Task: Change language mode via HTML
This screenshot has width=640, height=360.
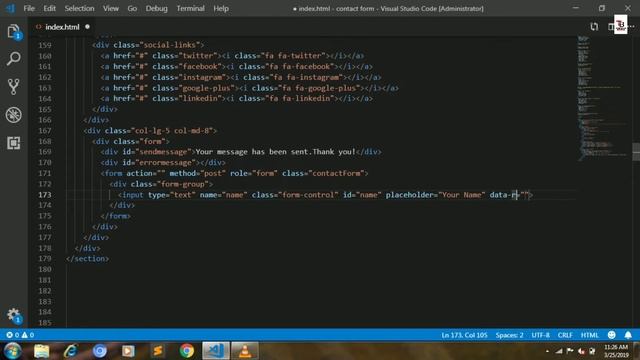Action: [x=589, y=335]
